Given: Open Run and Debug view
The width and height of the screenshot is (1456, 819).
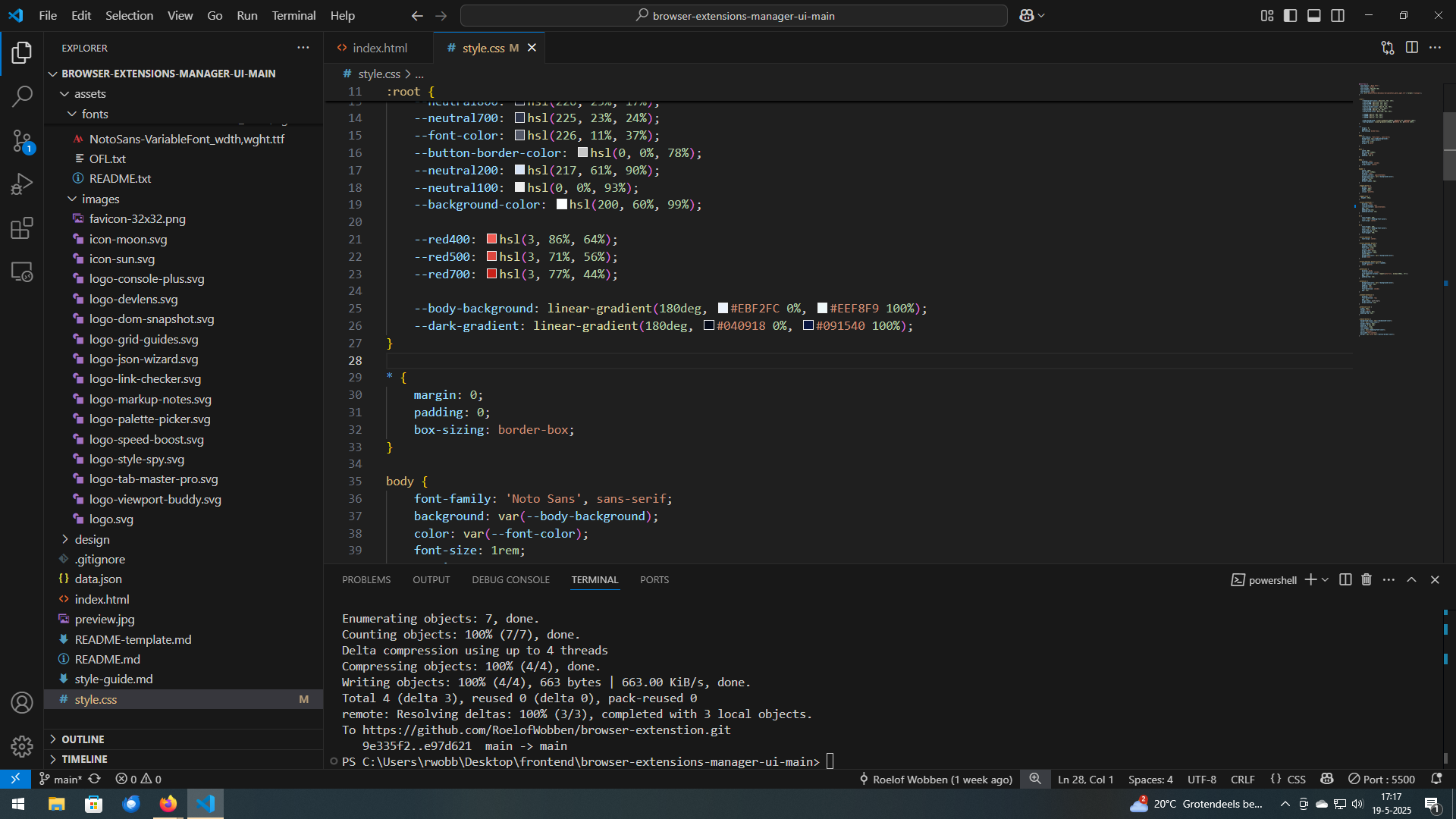Looking at the screenshot, I should [22, 184].
